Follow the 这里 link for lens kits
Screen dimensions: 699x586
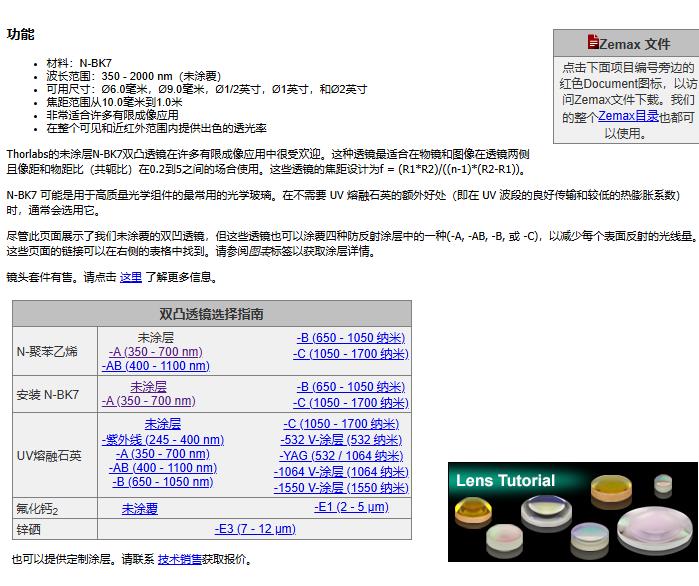tap(131, 277)
